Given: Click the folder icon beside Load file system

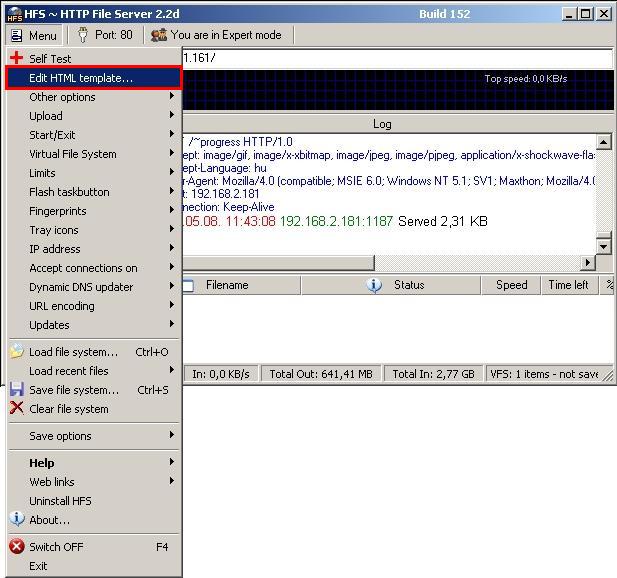Looking at the screenshot, I should coord(17,351).
